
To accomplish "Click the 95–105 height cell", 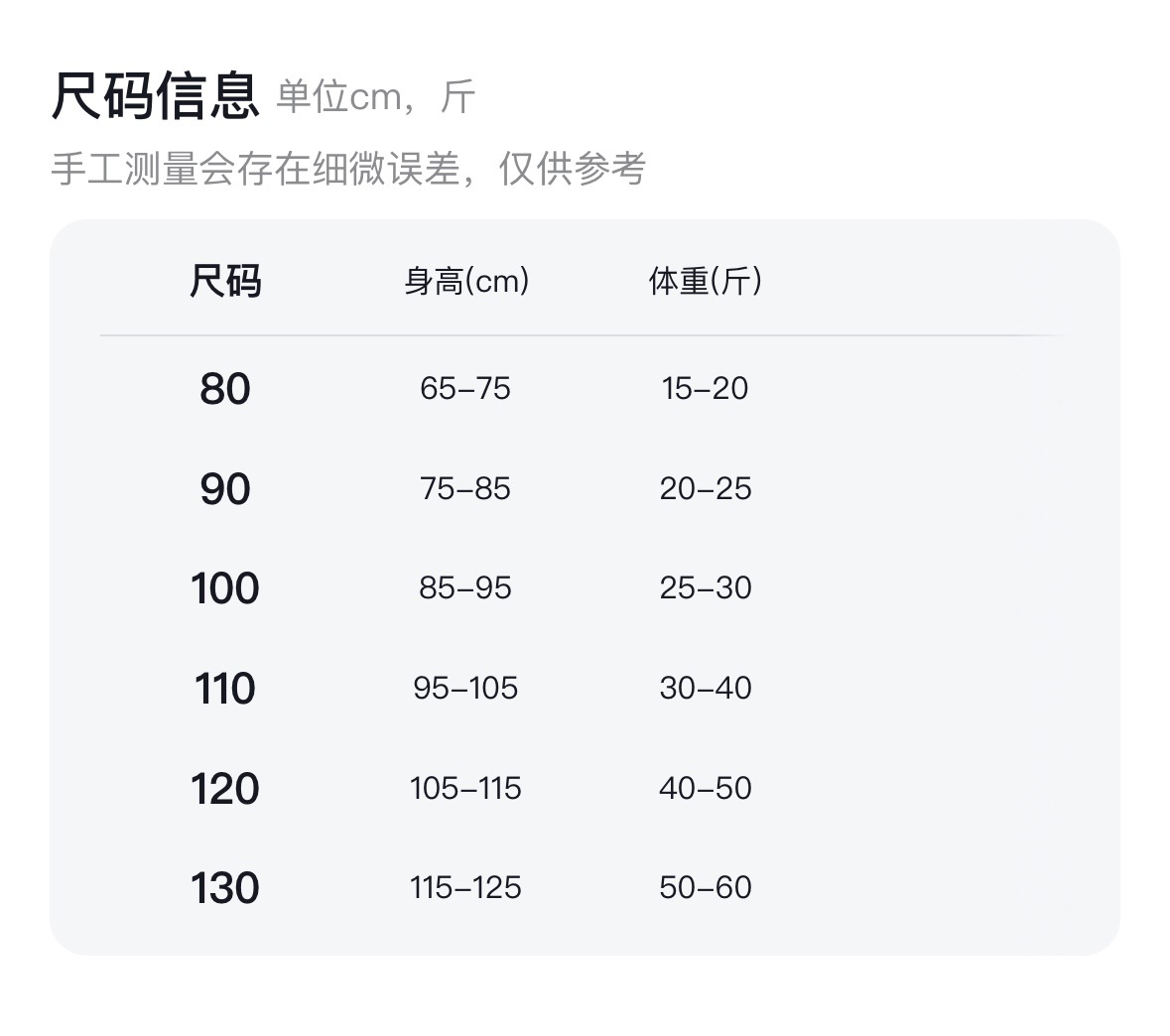I will 465,688.
